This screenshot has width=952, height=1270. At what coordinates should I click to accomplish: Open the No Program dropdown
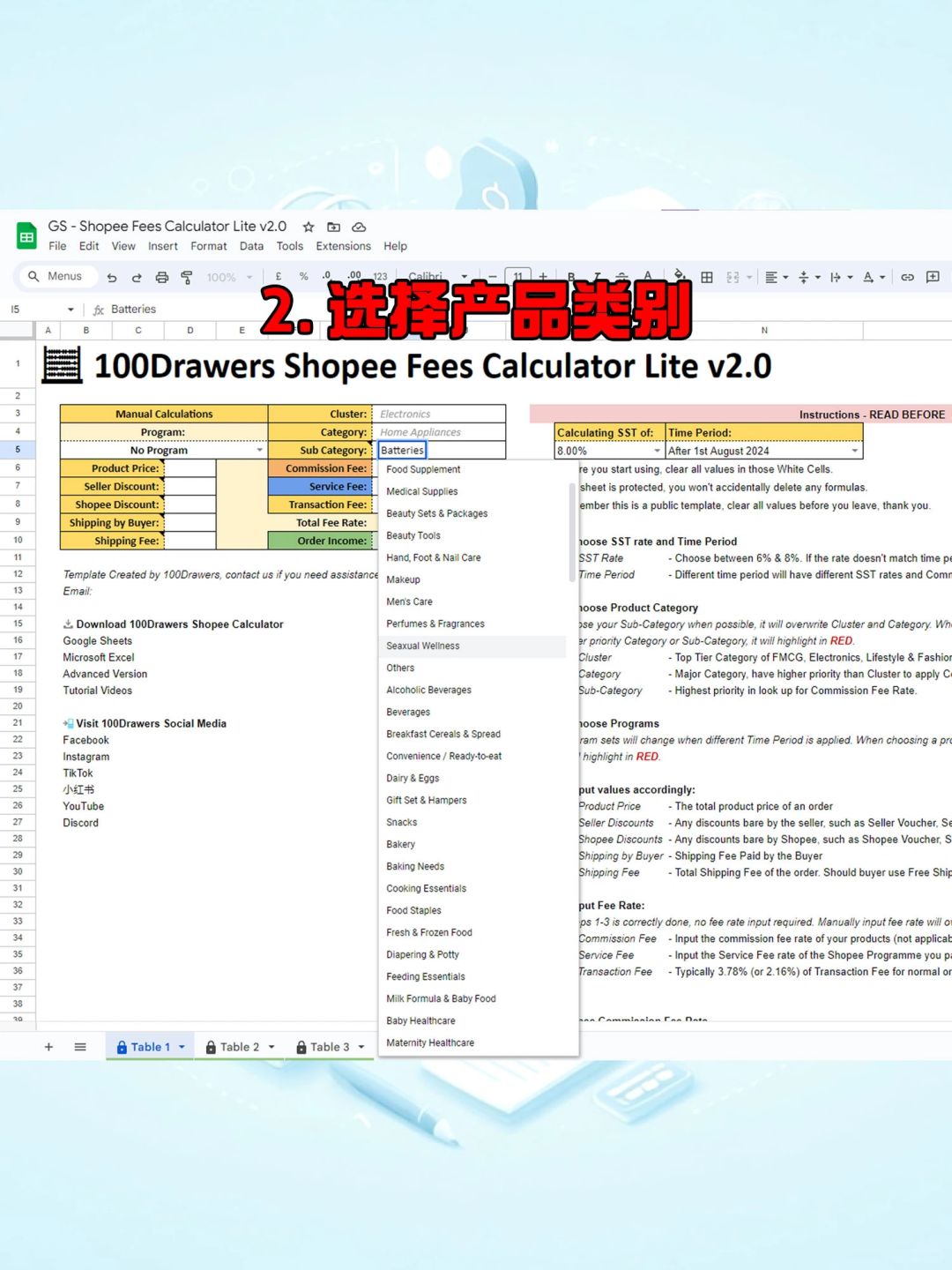(x=259, y=450)
